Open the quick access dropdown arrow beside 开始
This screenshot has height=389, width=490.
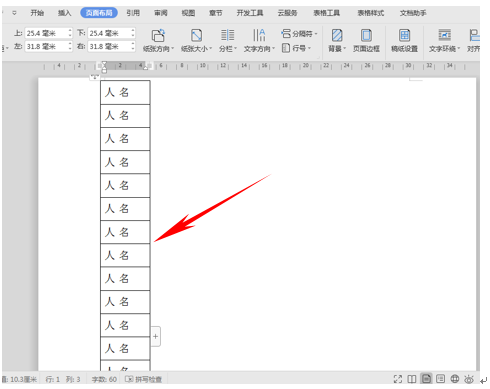tap(14, 13)
